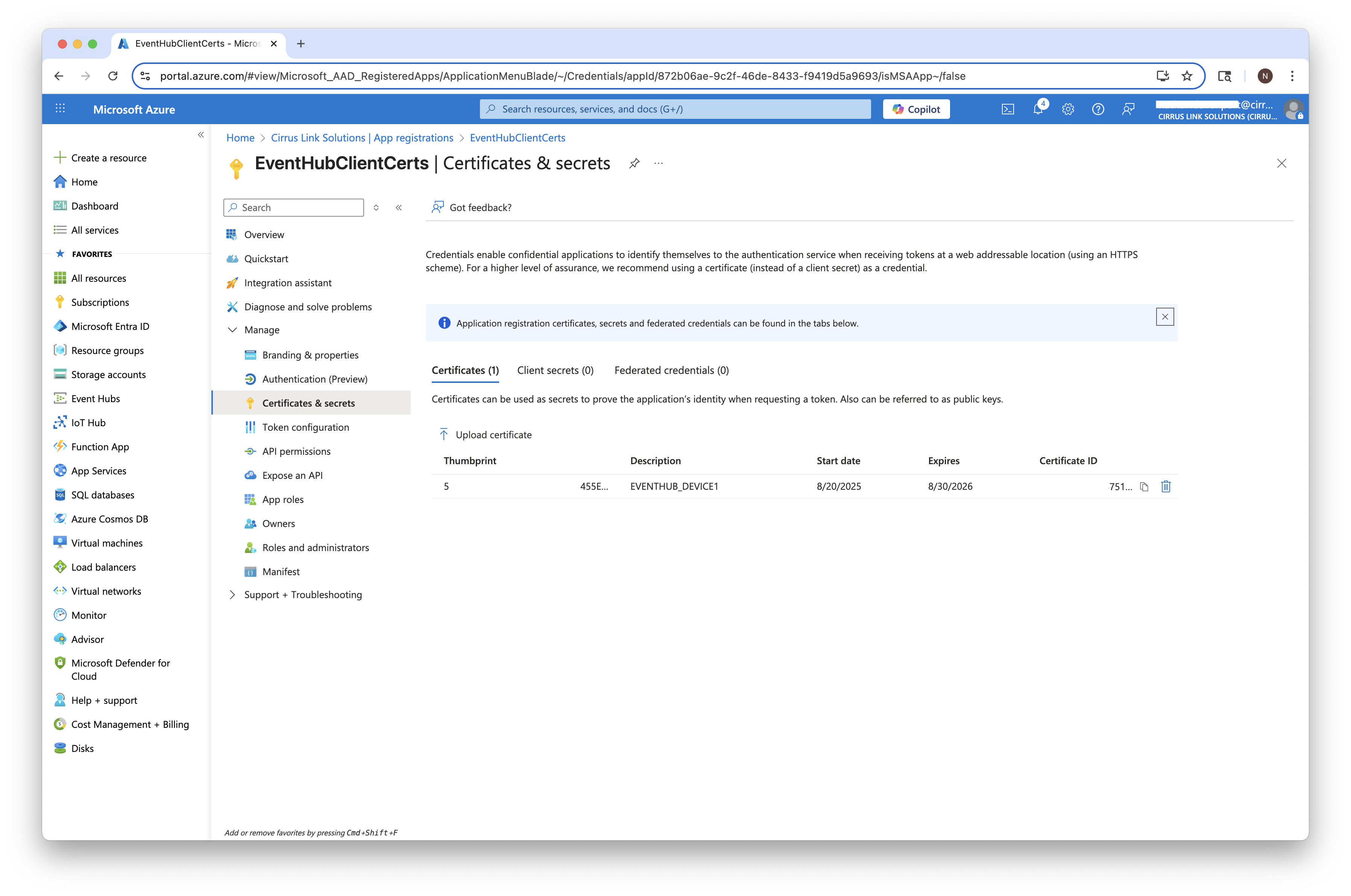Open Cost Management + Billing
This screenshot has height=896, width=1351.
(x=130, y=724)
